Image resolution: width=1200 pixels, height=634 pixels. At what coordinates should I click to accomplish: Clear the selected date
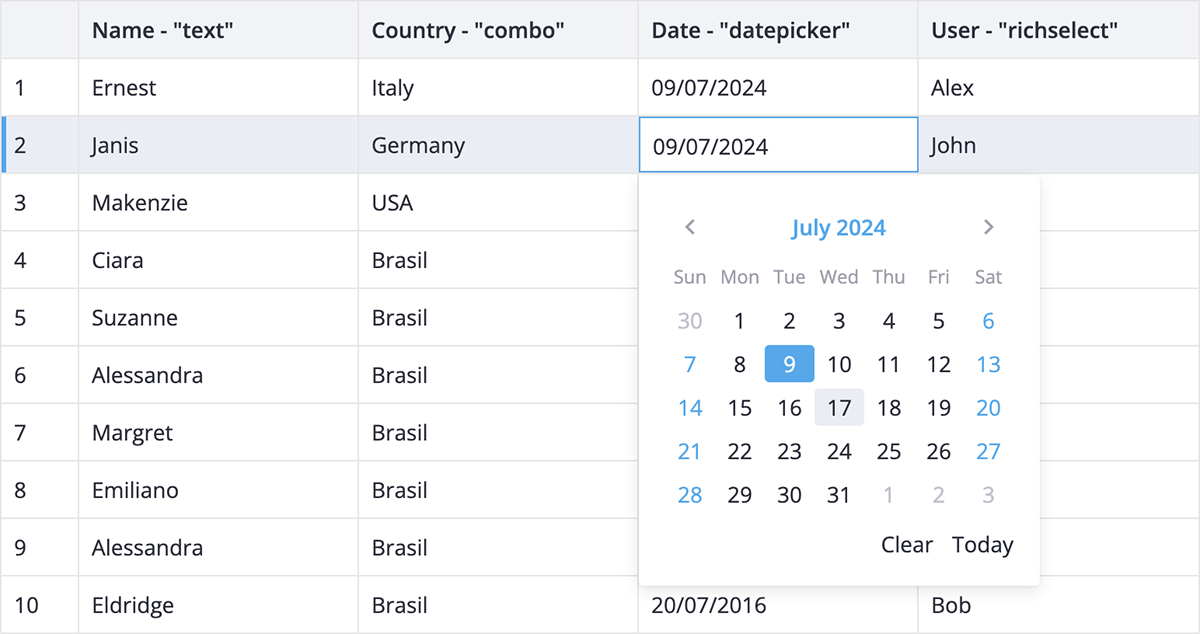click(906, 545)
